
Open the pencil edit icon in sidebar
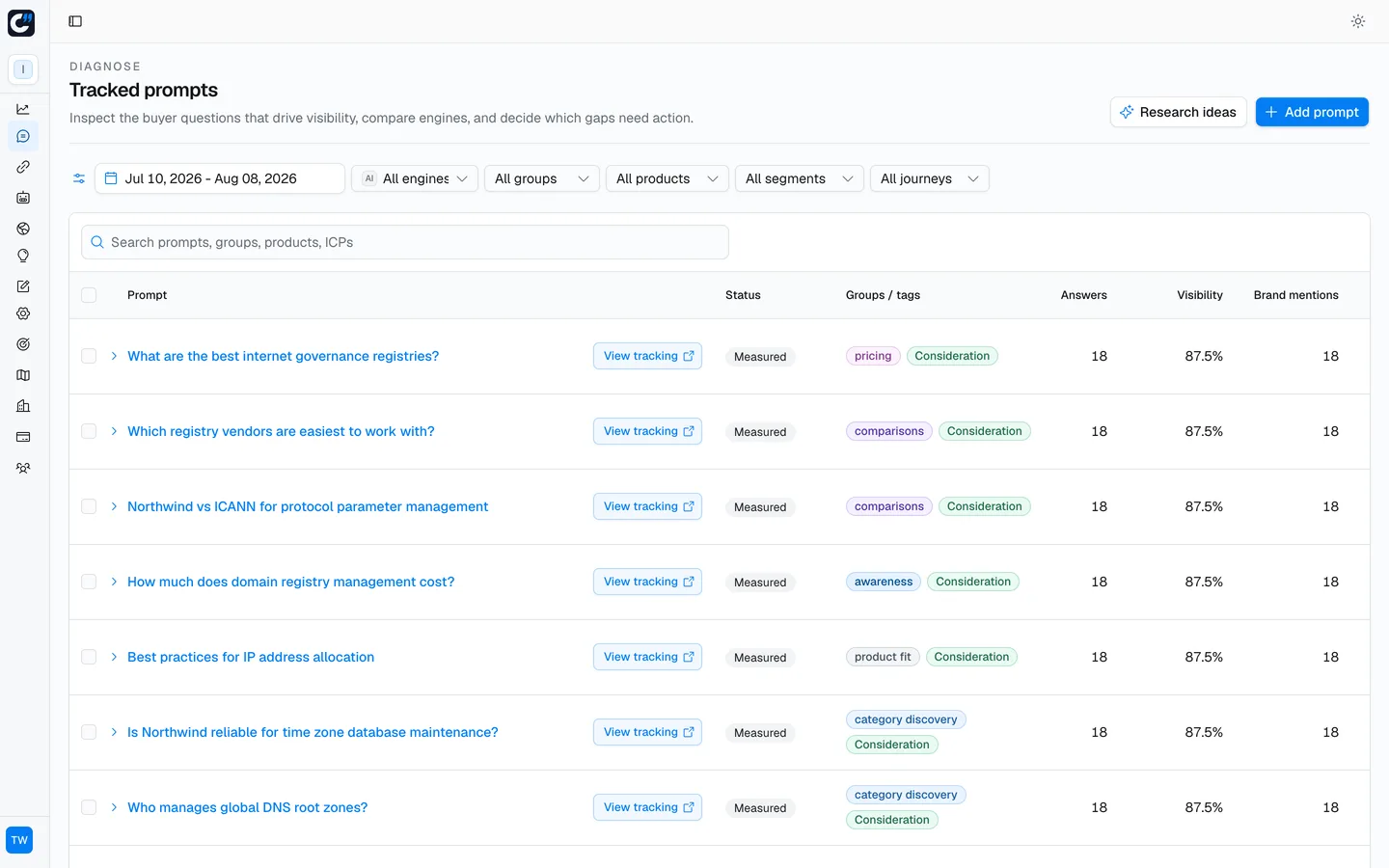[x=23, y=286]
